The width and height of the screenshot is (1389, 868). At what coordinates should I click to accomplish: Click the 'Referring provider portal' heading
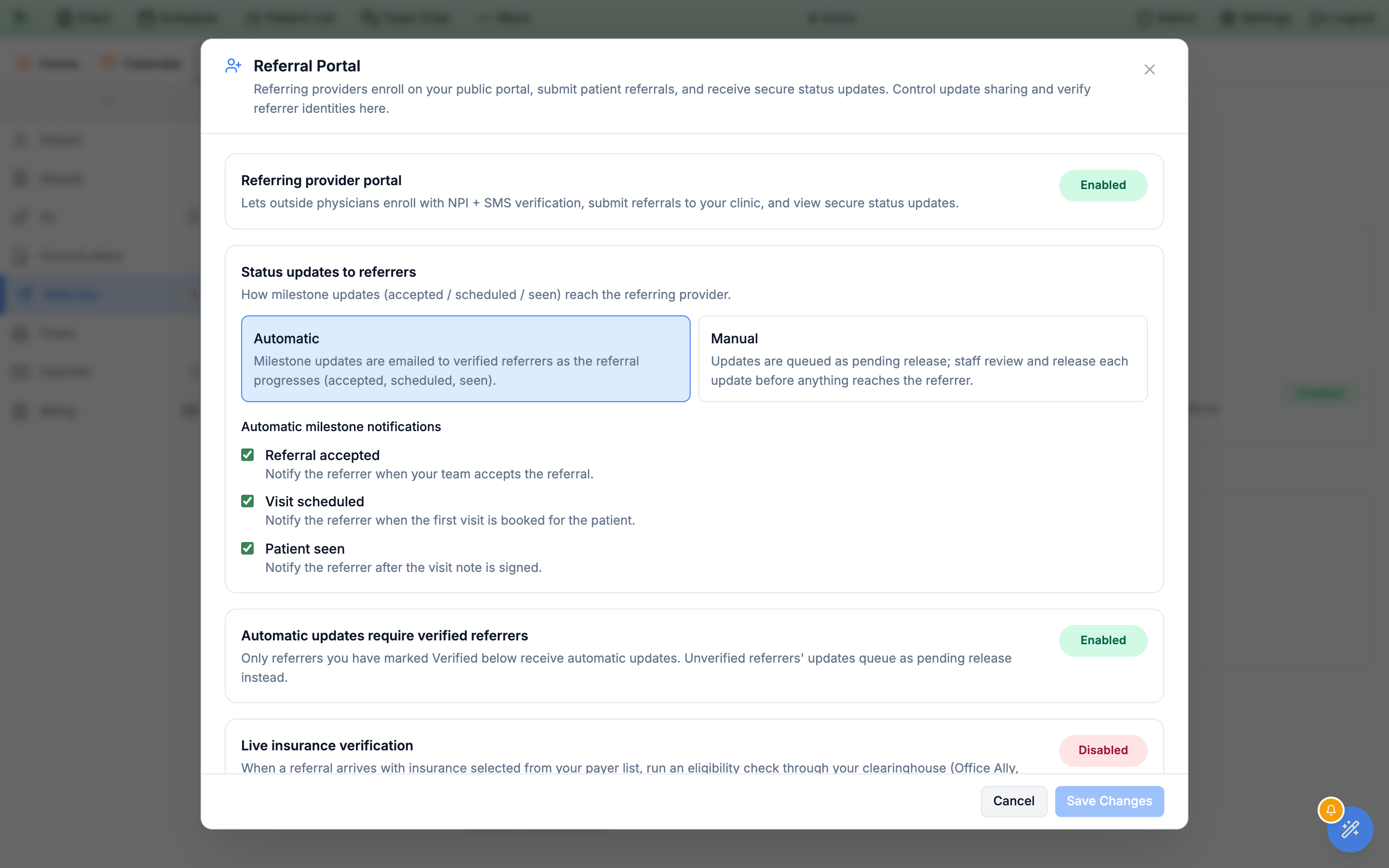point(321,180)
